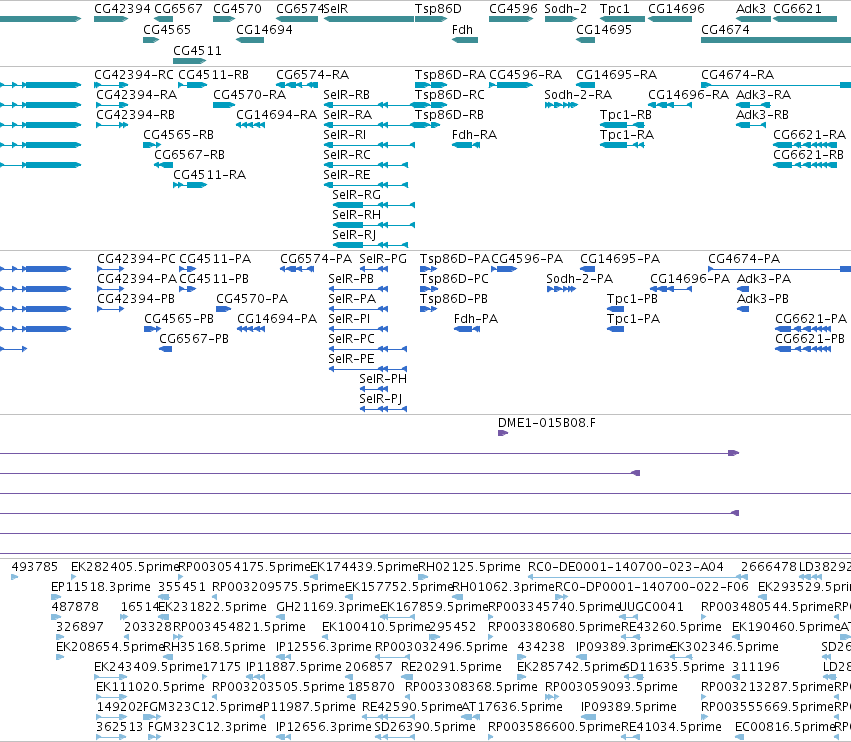
Task: Click EST label GH21169.3prime
Action: click(328, 607)
